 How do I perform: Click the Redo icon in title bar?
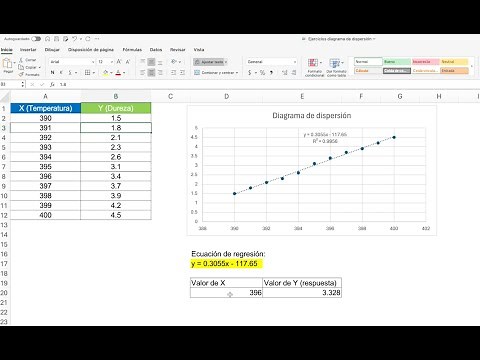(88, 39)
